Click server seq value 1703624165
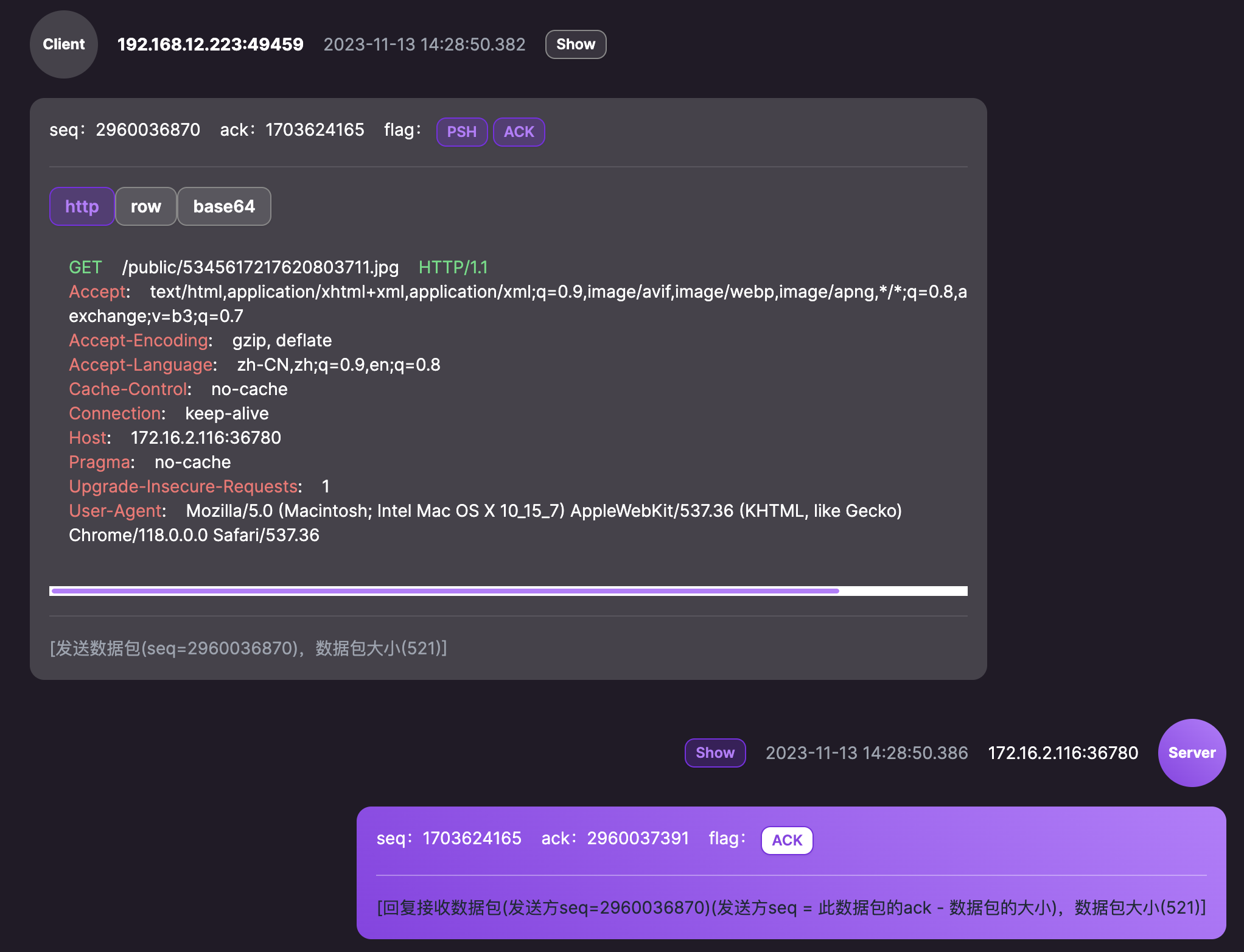1244x952 pixels. [472, 838]
